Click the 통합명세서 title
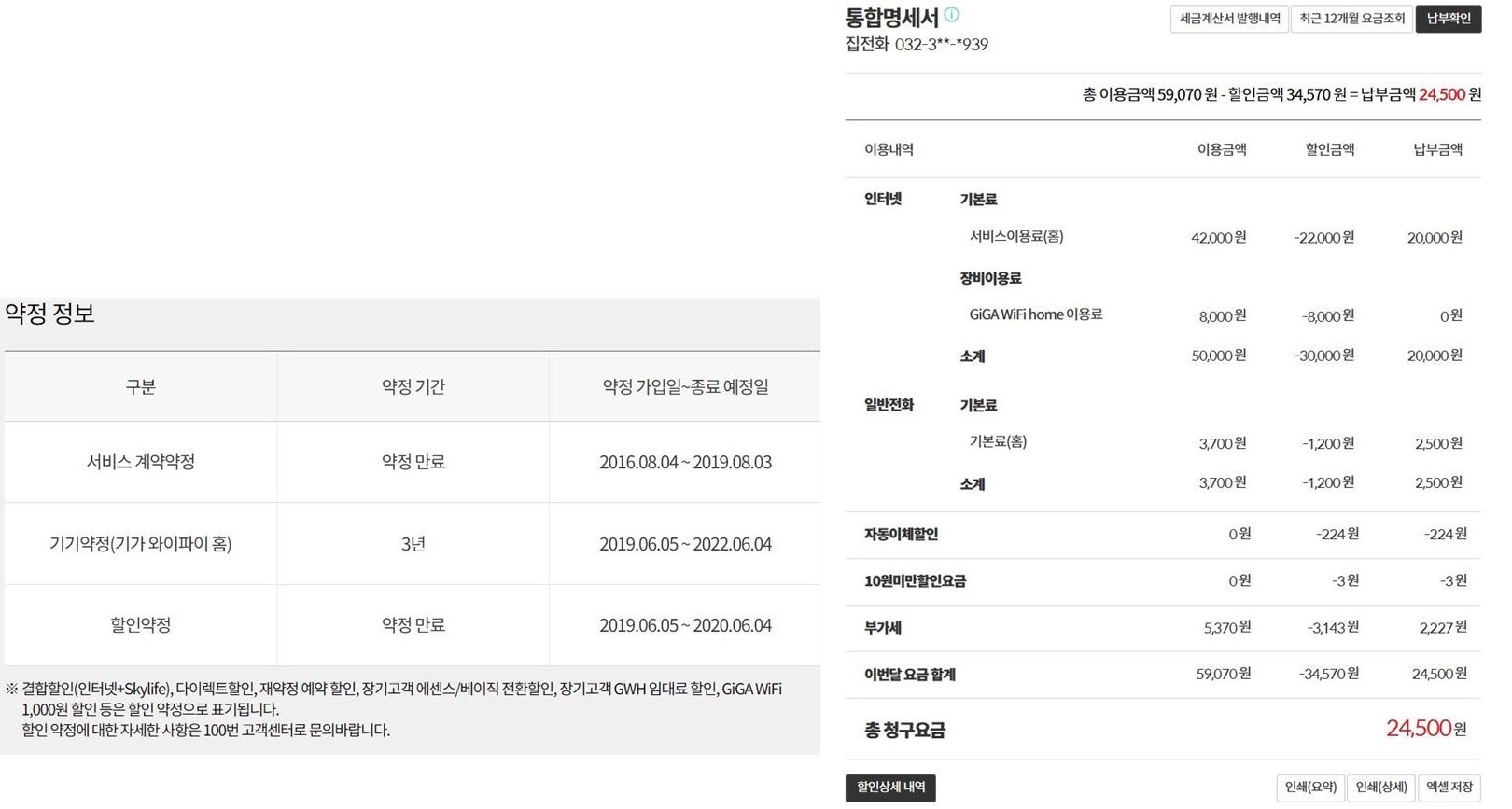The width and height of the screenshot is (1512, 809). coord(891,18)
